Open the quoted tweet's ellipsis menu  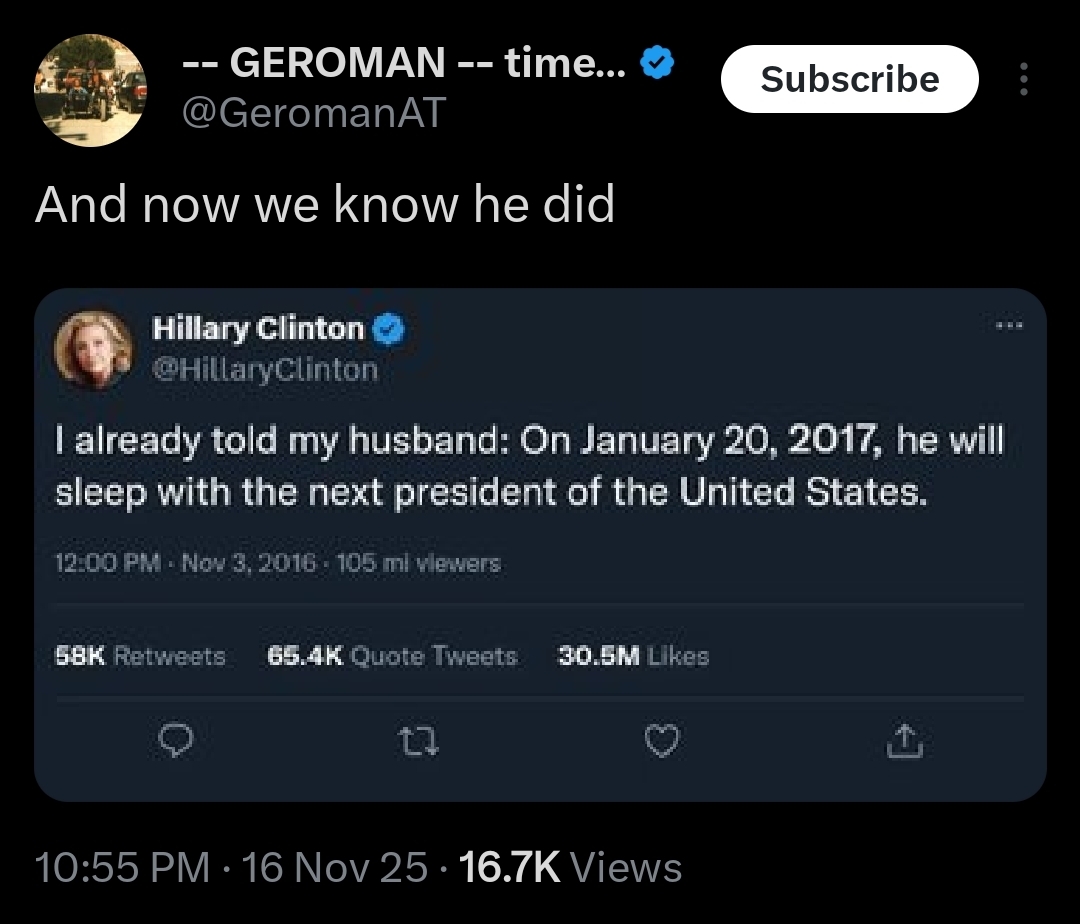tap(1009, 324)
